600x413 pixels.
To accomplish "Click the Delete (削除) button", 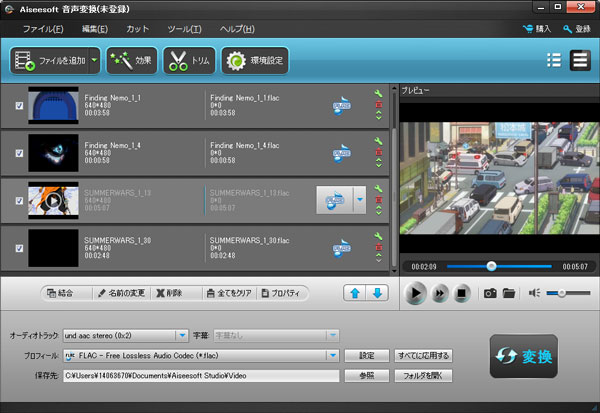I will pyautogui.click(x=169, y=293).
